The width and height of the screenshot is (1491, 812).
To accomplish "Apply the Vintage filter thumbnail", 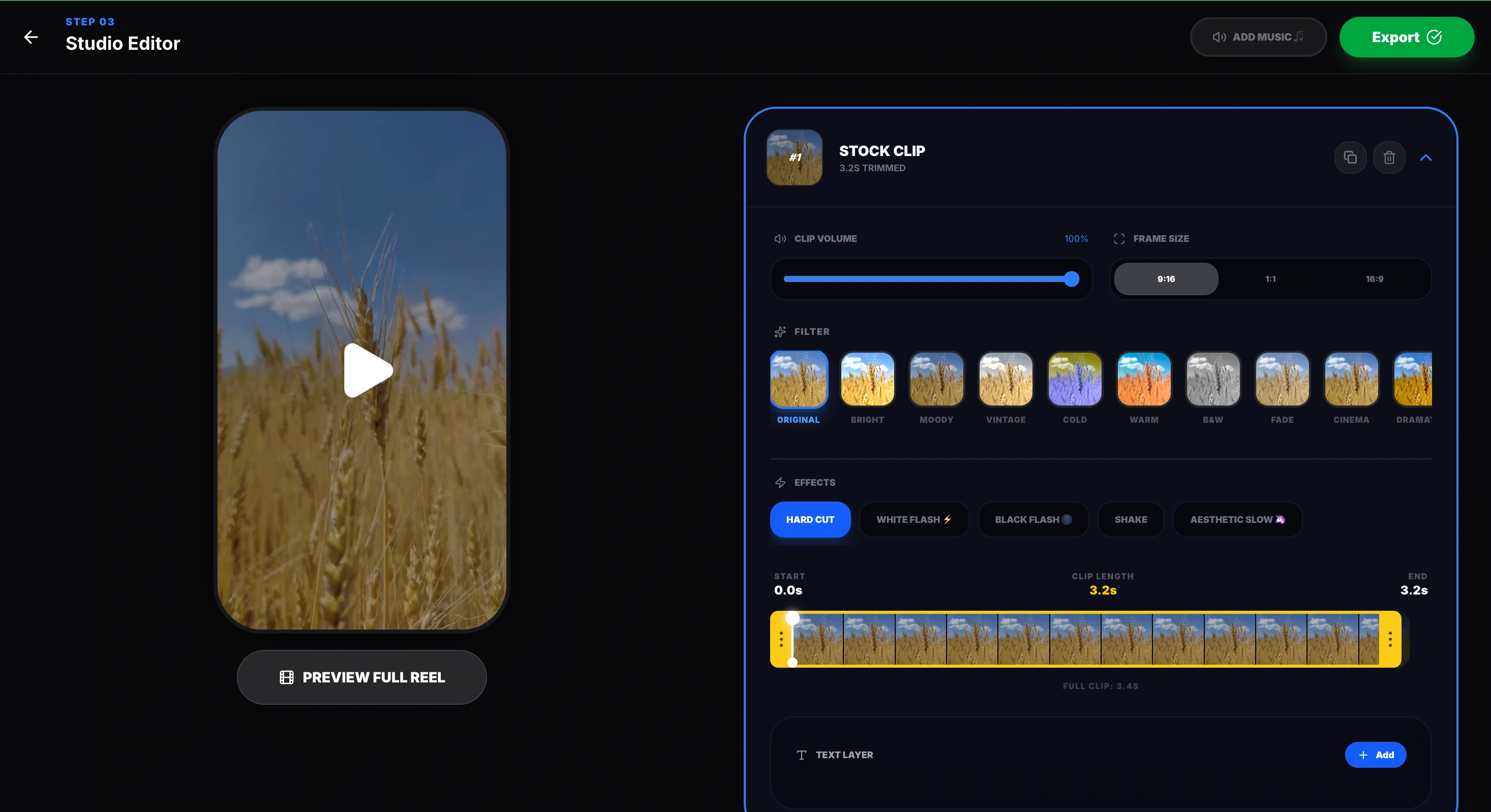I will [1005, 380].
